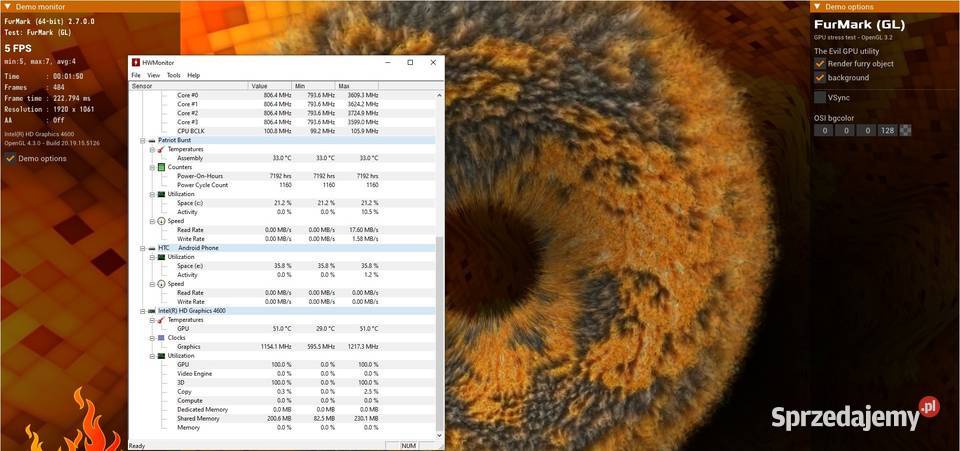Image resolution: width=960 pixels, height=451 pixels.
Task: Enable VSync checkbox
Action: (x=819, y=97)
